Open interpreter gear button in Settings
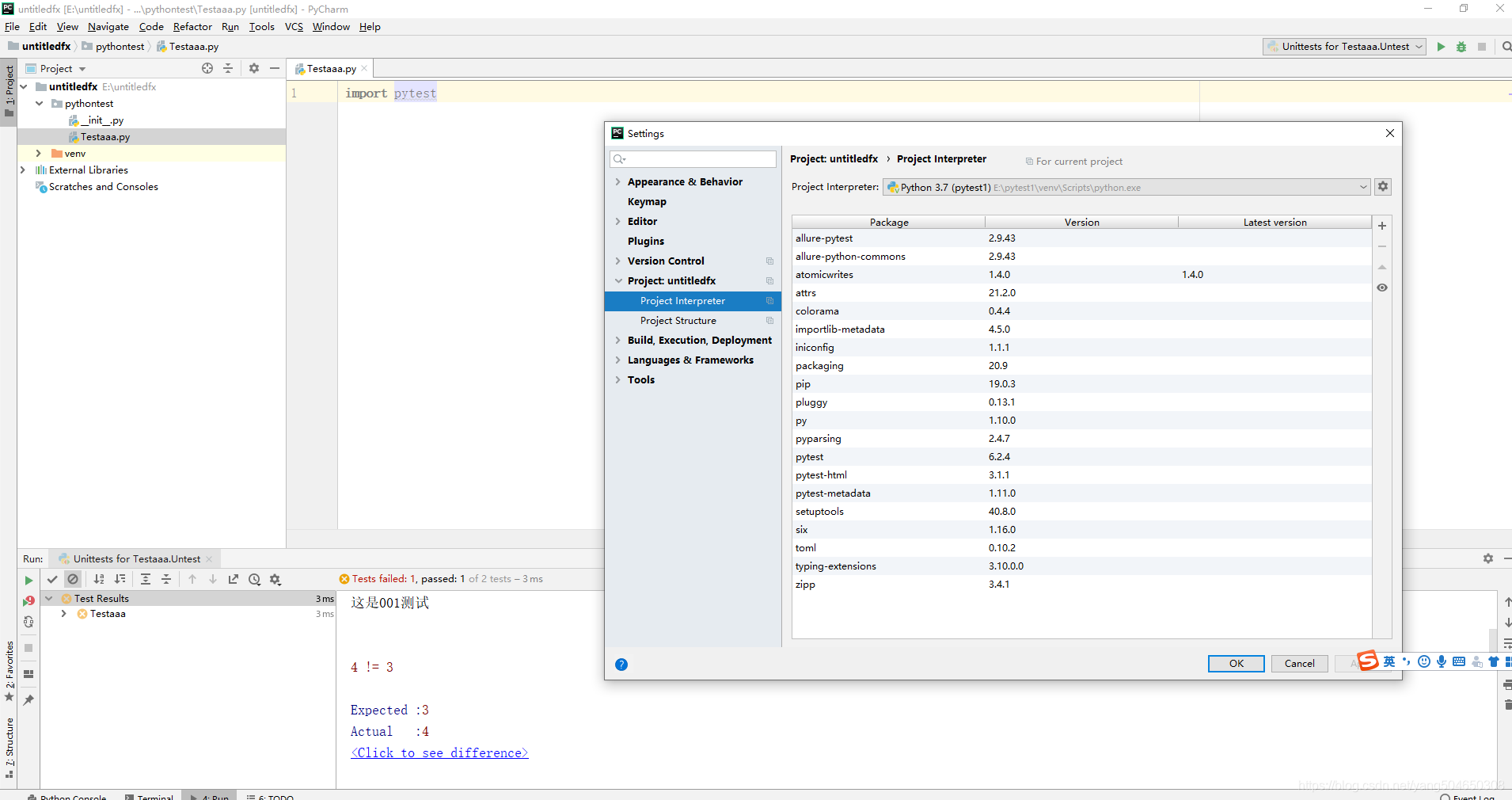Viewport: 1512px width, 800px height. [x=1383, y=187]
